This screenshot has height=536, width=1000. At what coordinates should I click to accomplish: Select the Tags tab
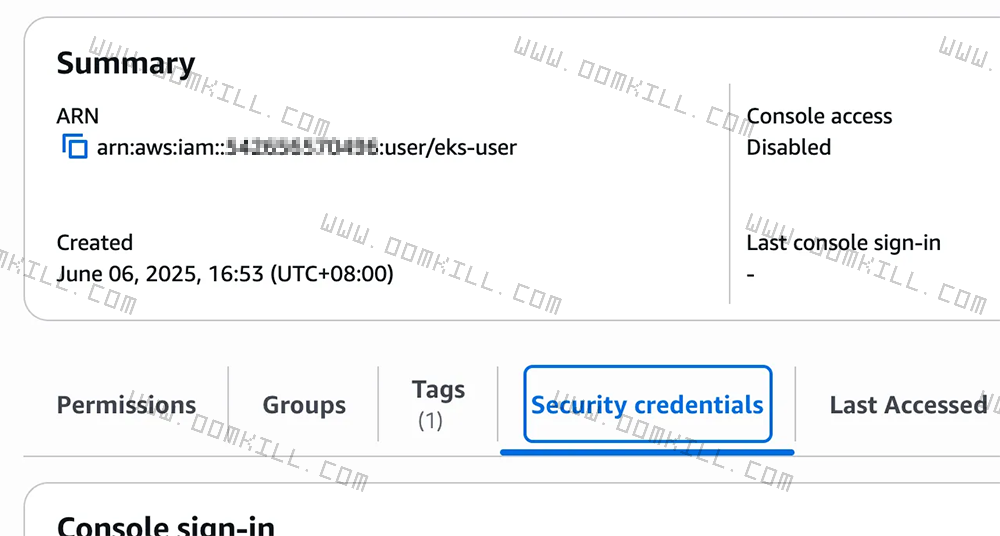point(438,389)
